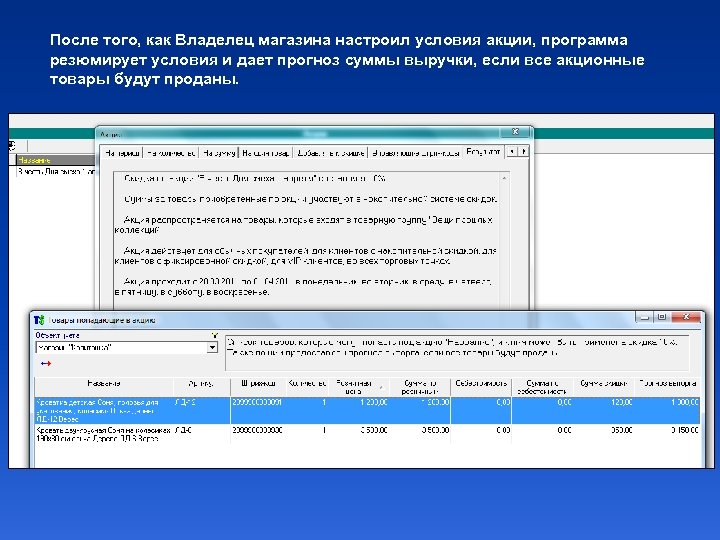Click the 'Название' header in the background list

[56, 160]
